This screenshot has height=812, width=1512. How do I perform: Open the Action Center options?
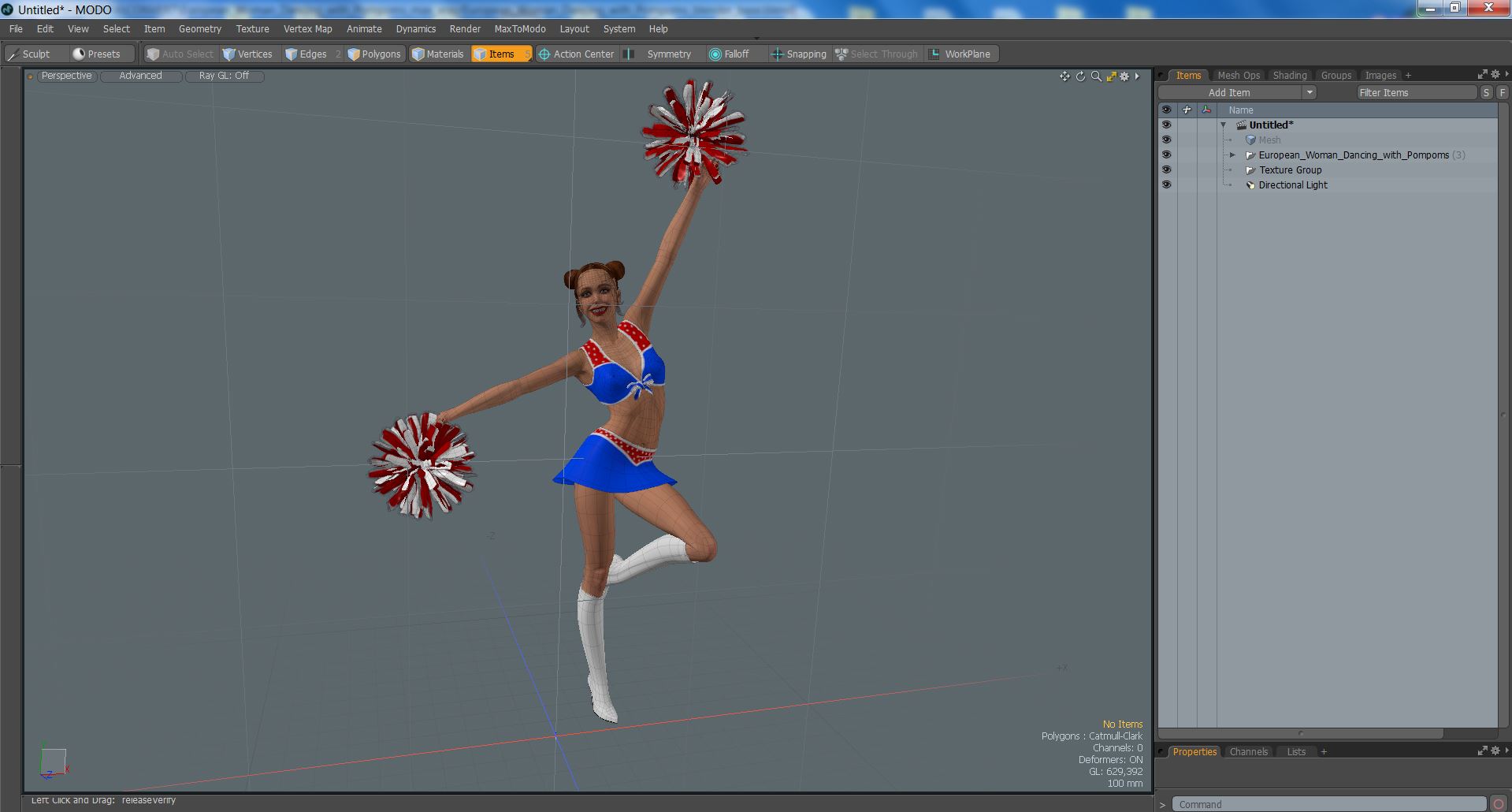tap(576, 54)
